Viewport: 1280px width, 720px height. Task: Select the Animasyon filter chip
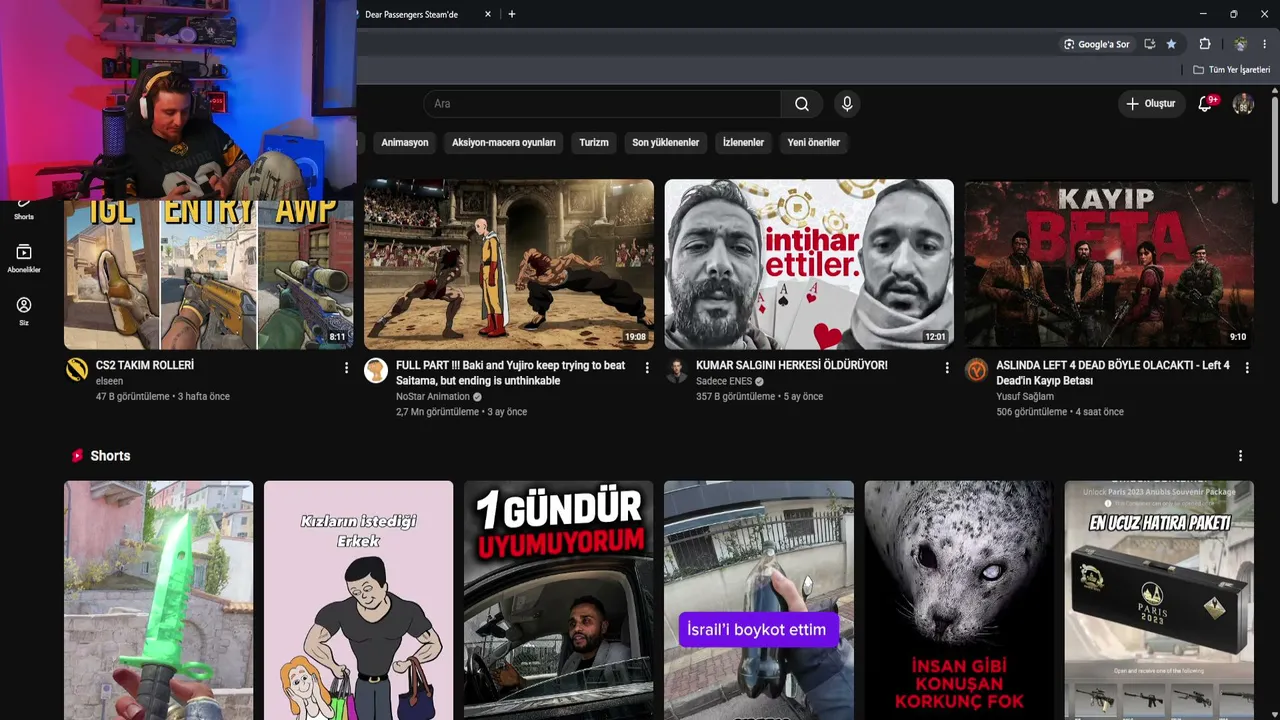[x=405, y=143]
